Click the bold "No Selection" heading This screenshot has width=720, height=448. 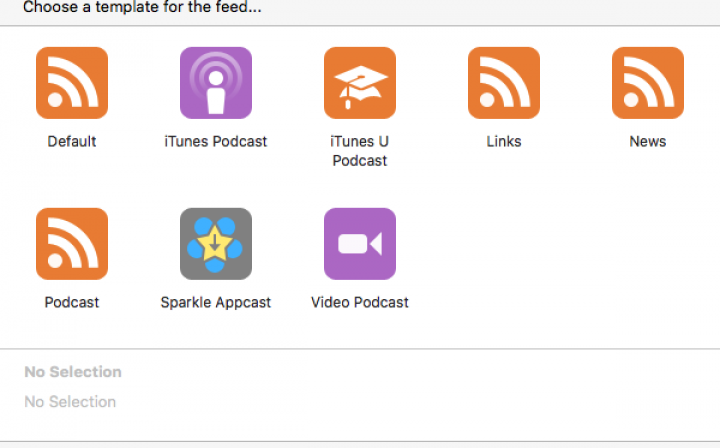pyautogui.click(x=73, y=372)
